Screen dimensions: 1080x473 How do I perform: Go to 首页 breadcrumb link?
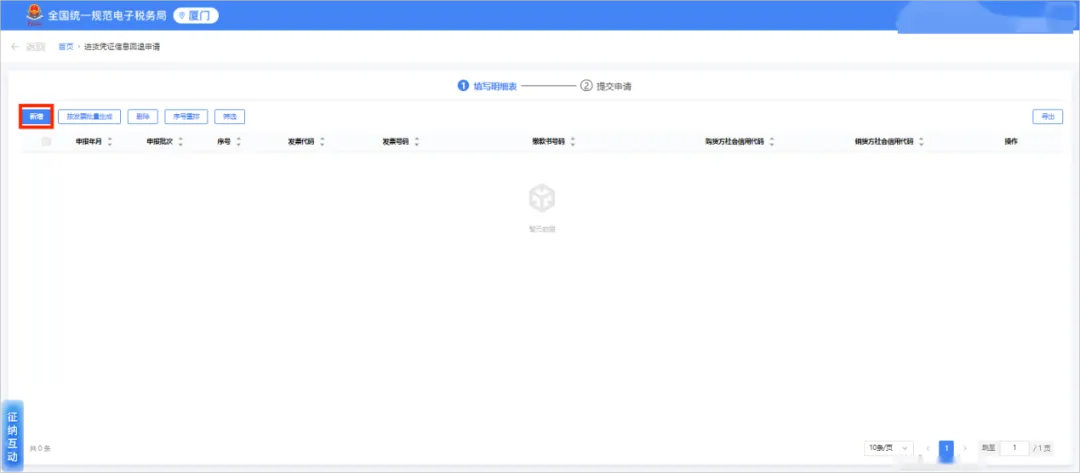click(65, 47)
